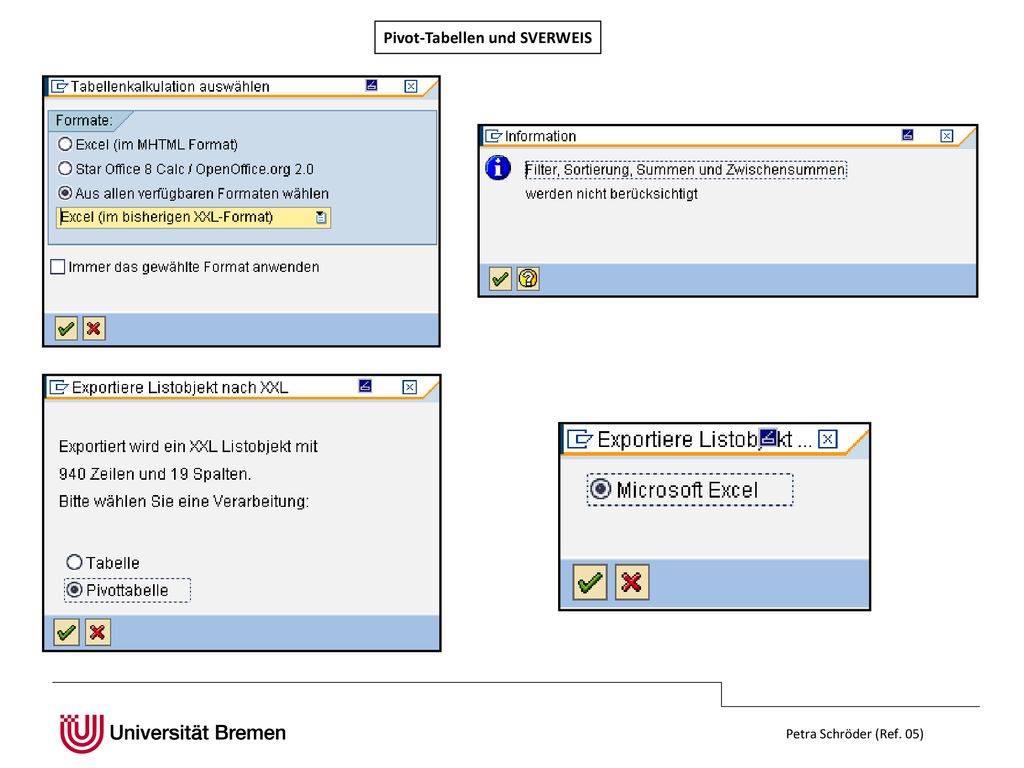Viewport: 1024px width, 768px height.
Task: Close Exportiere Listobjekt nach XXL dialog
Action: click(409, 387)
